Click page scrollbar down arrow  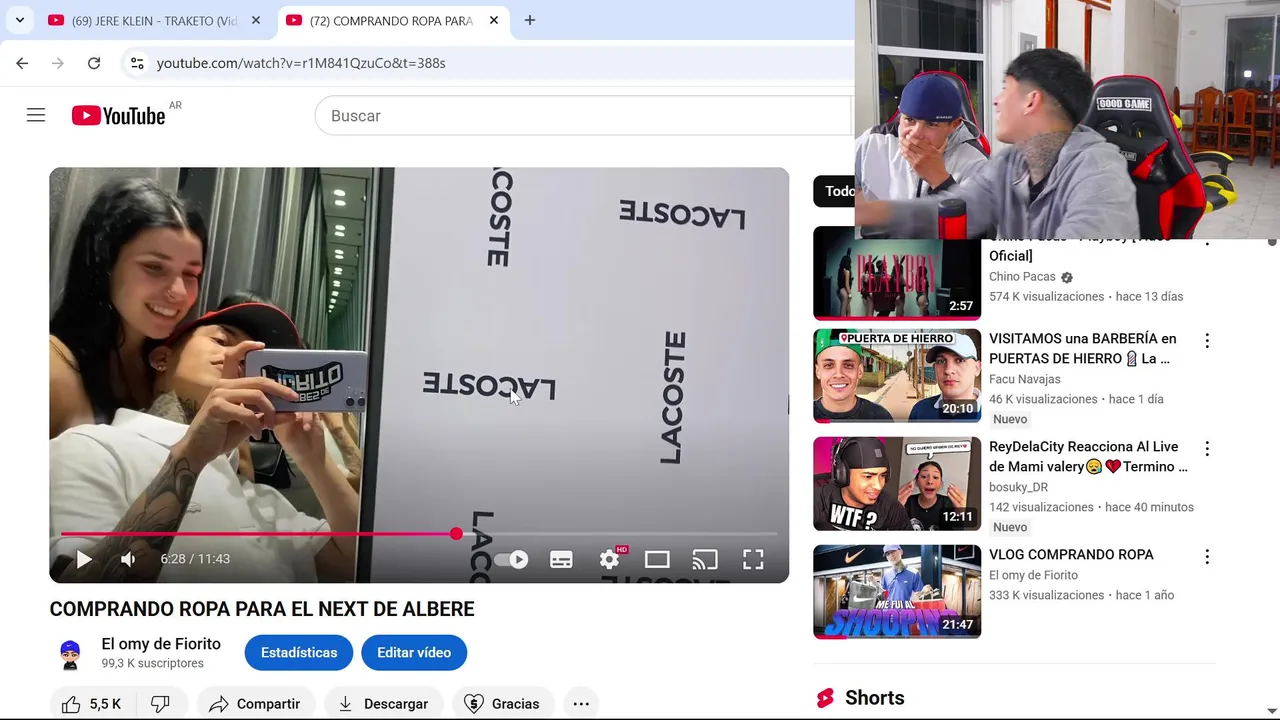tap(1272, 711)
